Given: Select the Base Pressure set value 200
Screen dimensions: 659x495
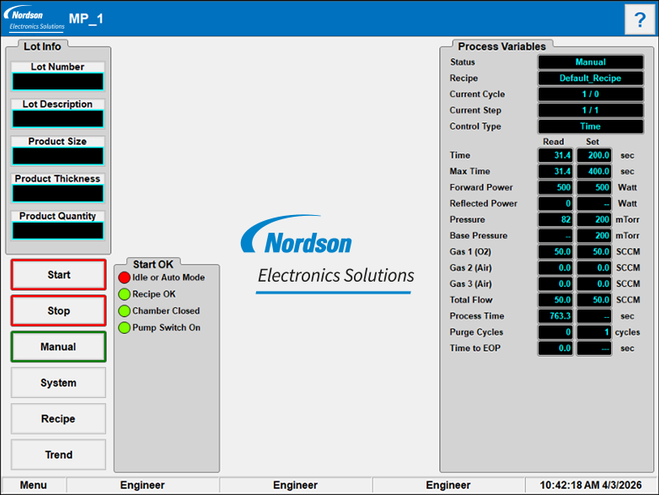Looking at the screenshot, I should coord(594,236).
